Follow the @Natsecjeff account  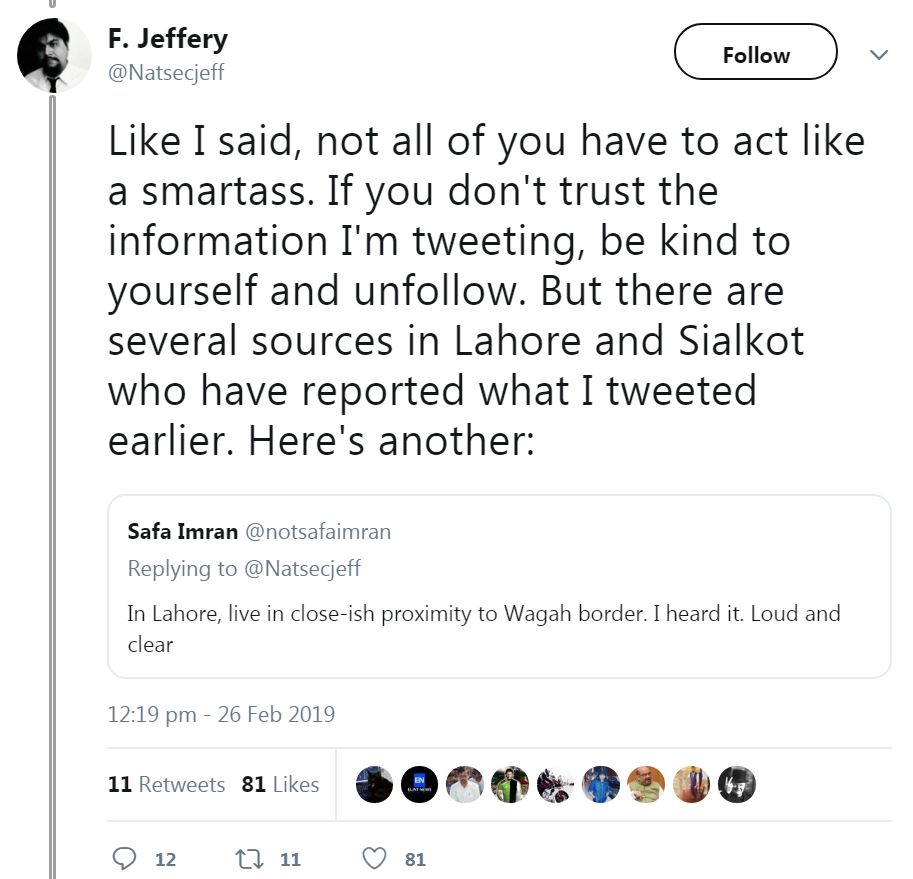tap(755, 55)
